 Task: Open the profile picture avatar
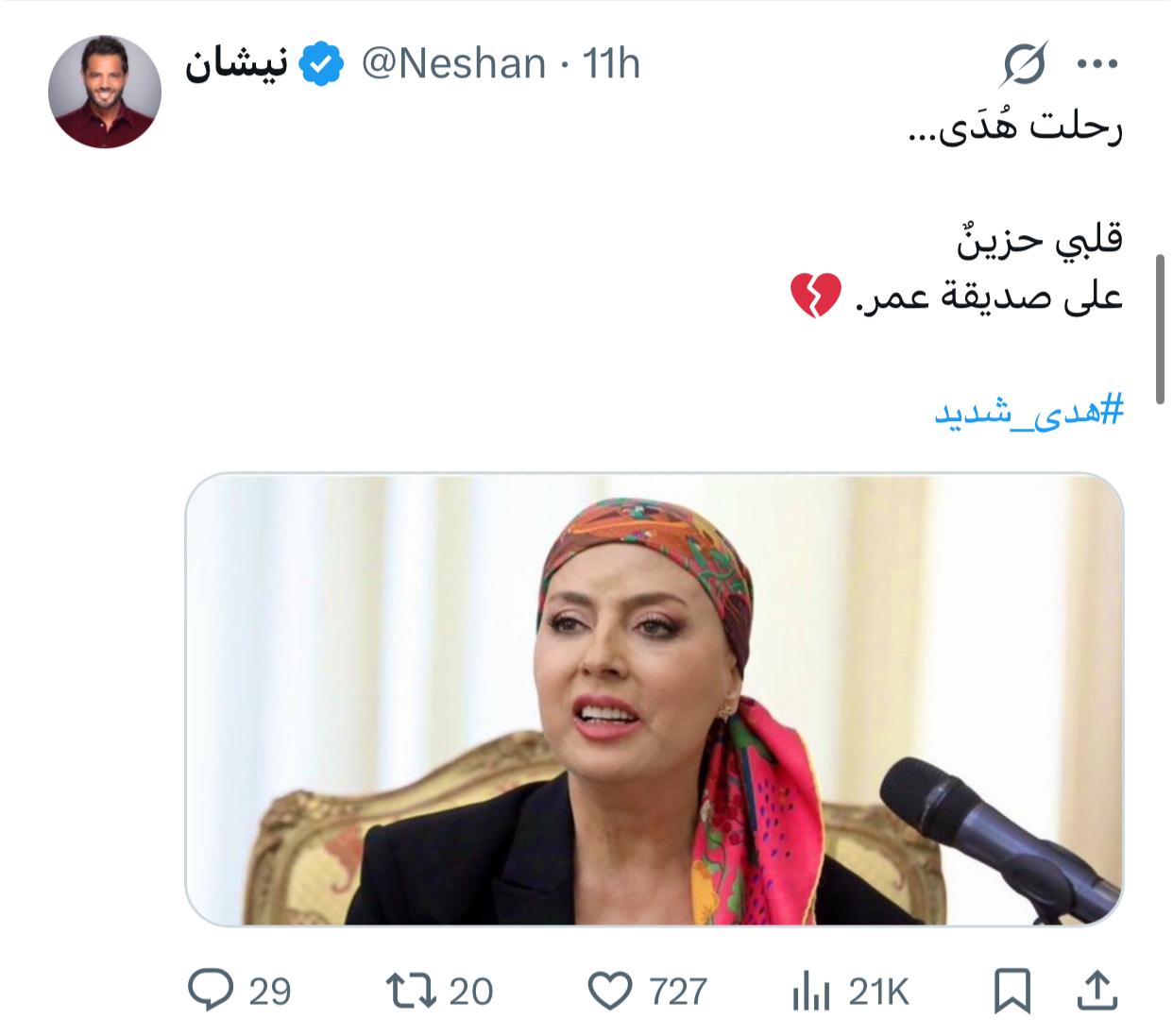(105, 92)
